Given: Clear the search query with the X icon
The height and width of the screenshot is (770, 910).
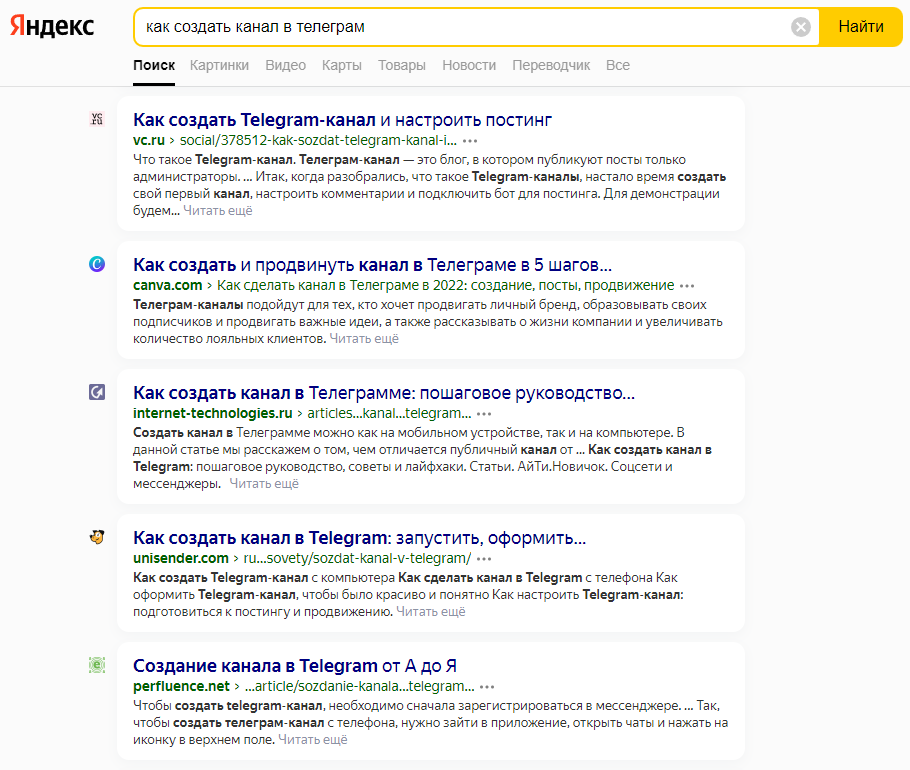Looking at the screenshot, I should (x=801, y=27).
